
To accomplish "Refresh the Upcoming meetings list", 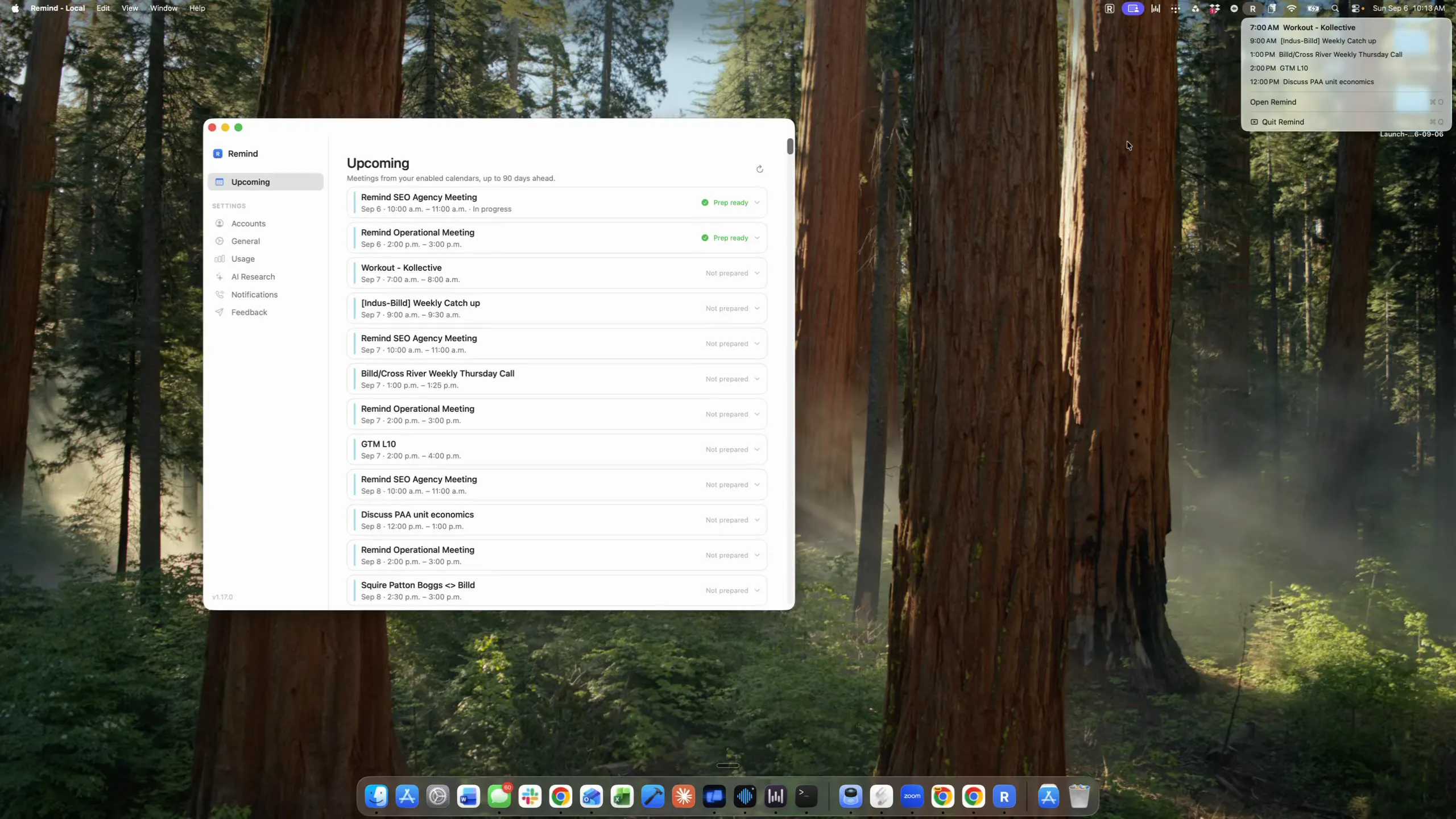I will pyautogui.click(x=759, y=169).
